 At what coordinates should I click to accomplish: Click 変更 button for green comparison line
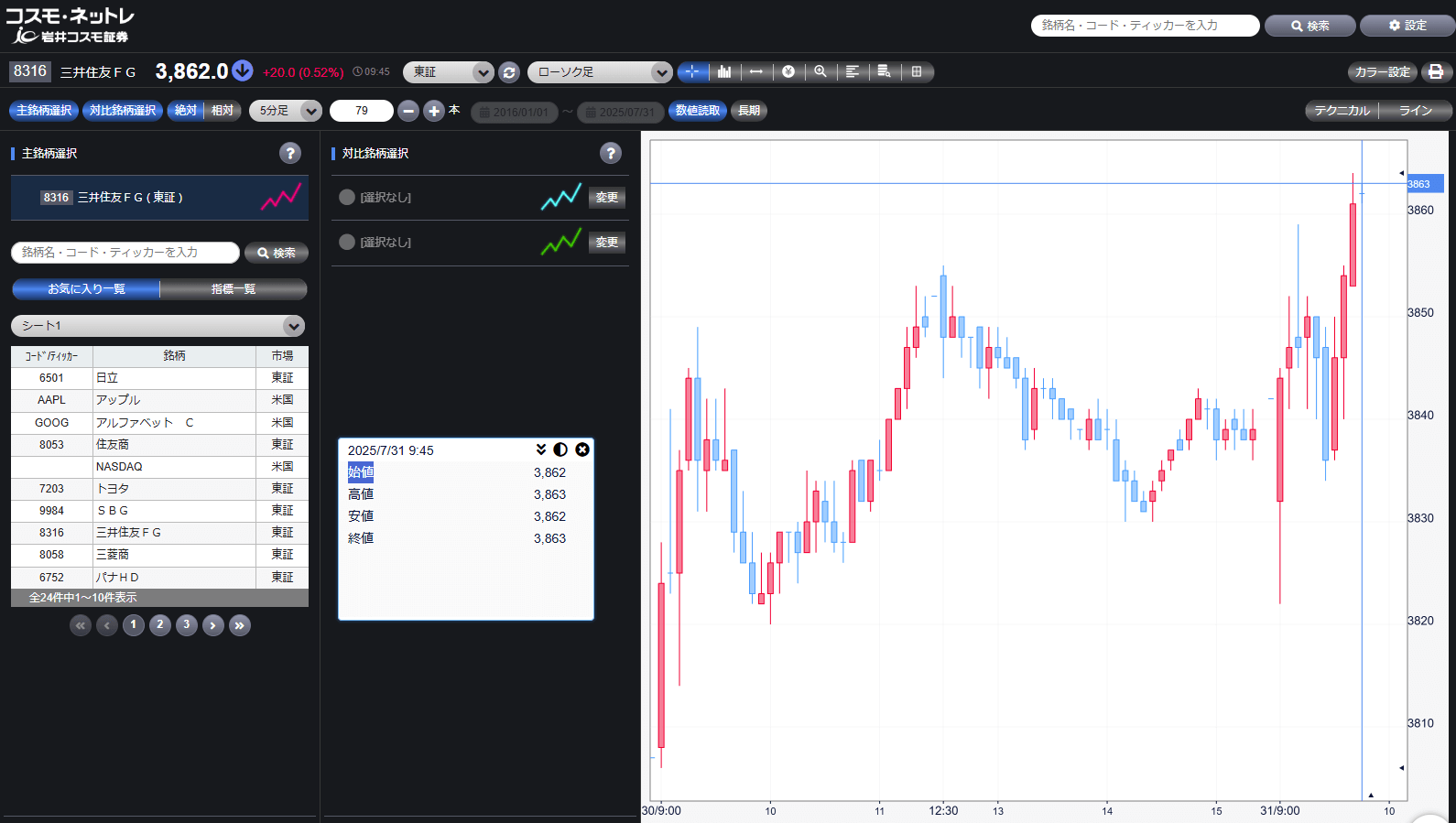[x=607, y=243]
